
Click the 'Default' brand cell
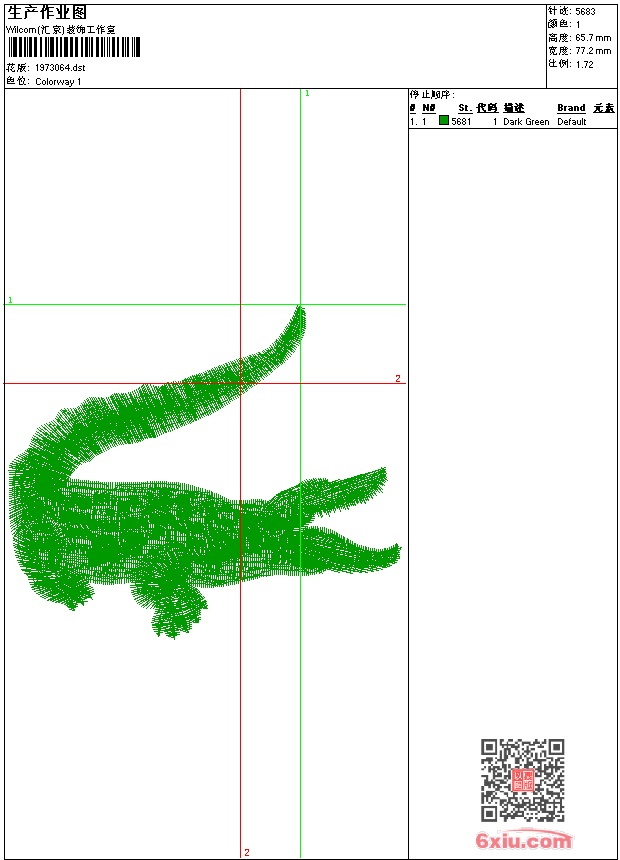pos(572,122)
